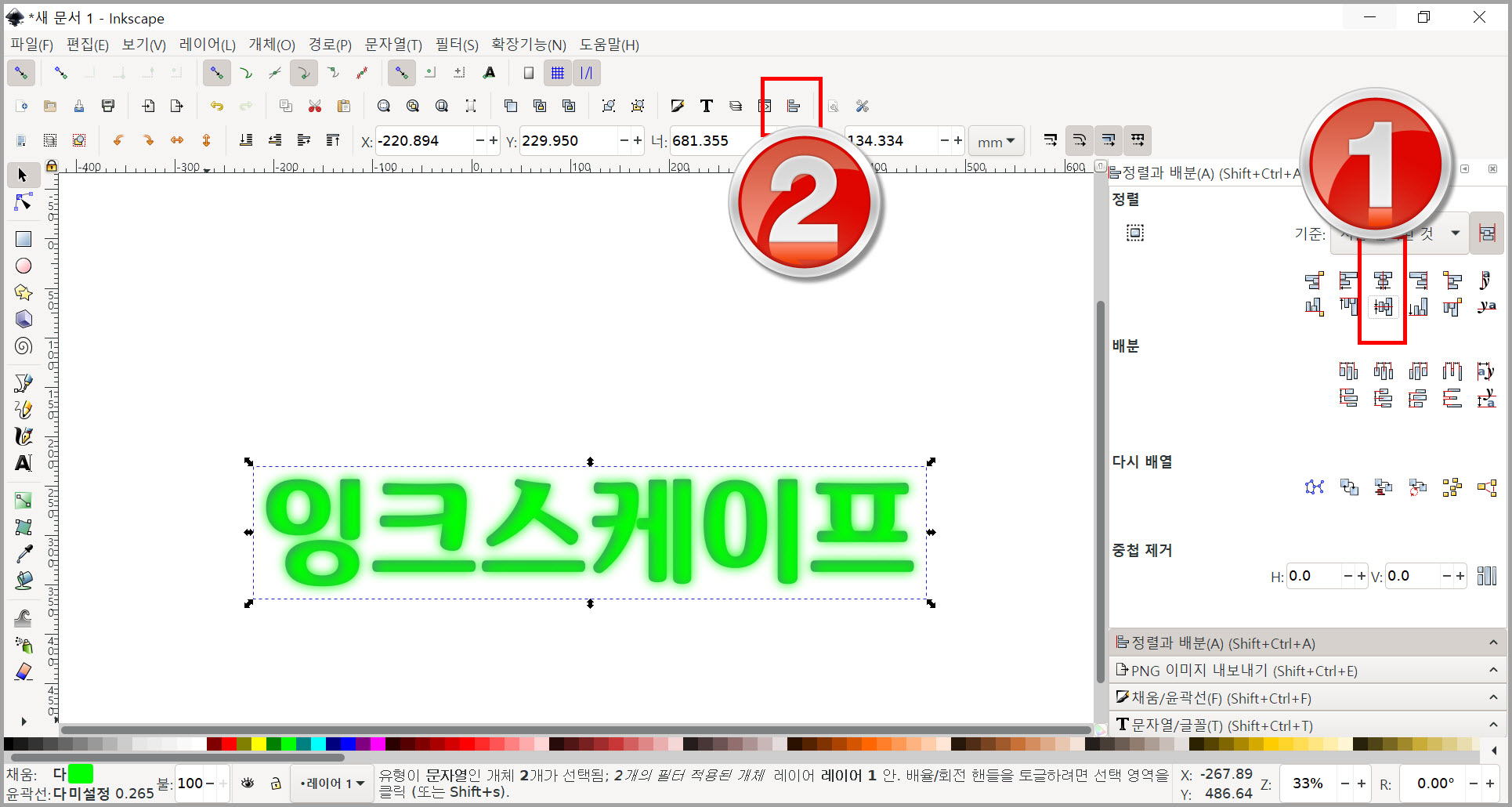Image resolution: width=1512 pixels, height=807 pixels.
Task: Expand the 채움/윤곽선 panel
Action: (x=1308, y=697)
